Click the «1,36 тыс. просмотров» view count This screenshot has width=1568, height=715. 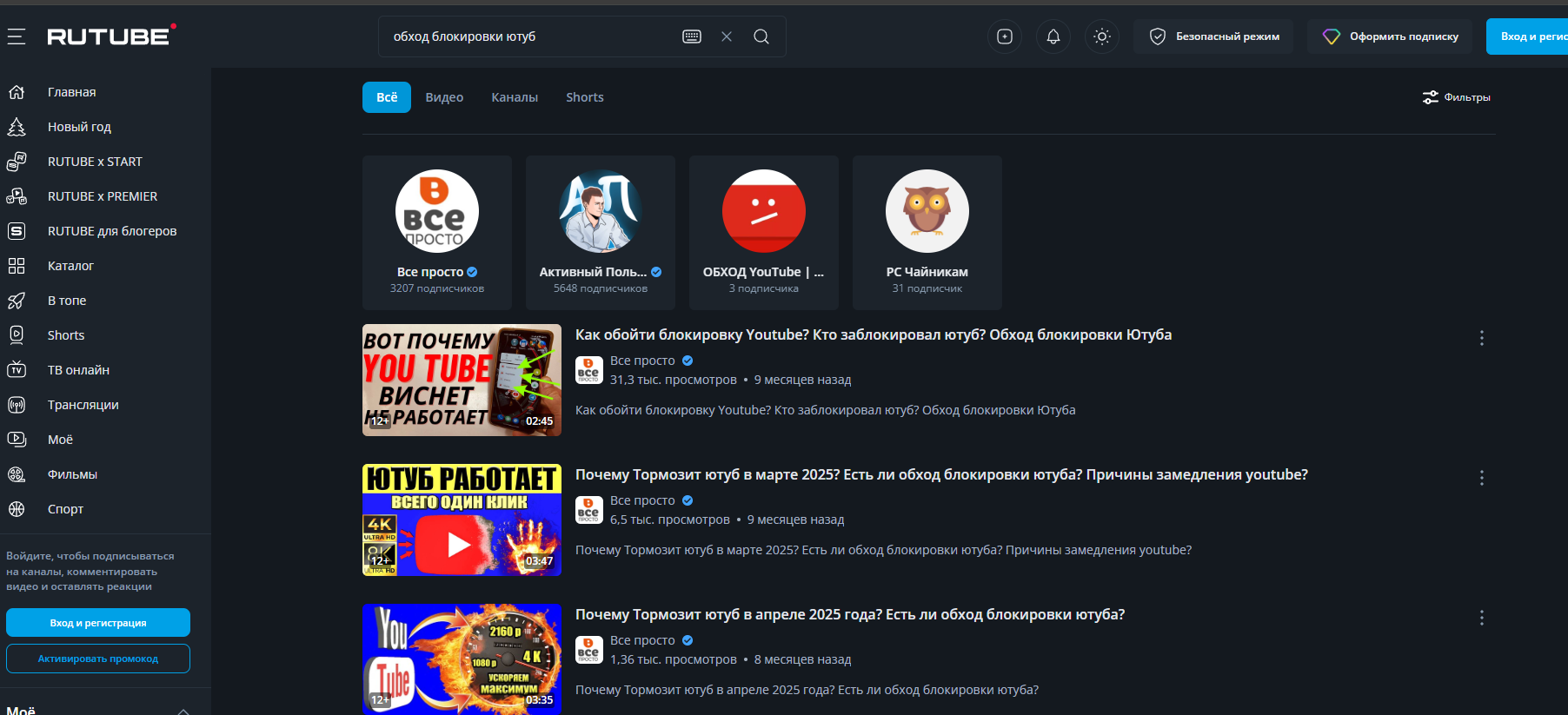click(674, 659)
